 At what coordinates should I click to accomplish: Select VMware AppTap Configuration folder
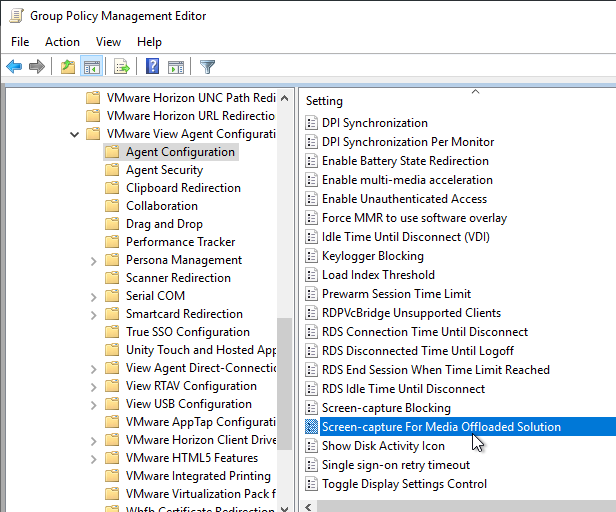coord(201,422)
